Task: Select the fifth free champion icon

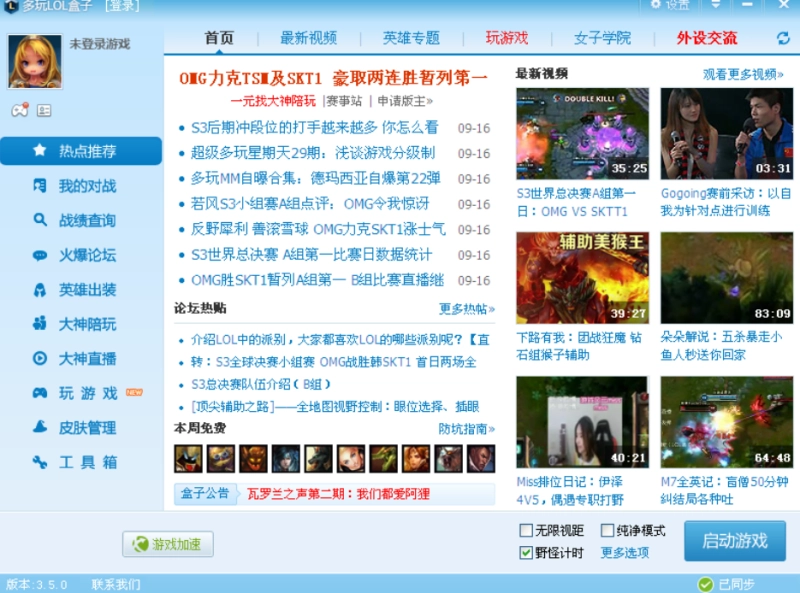Action: click(318, 458)
